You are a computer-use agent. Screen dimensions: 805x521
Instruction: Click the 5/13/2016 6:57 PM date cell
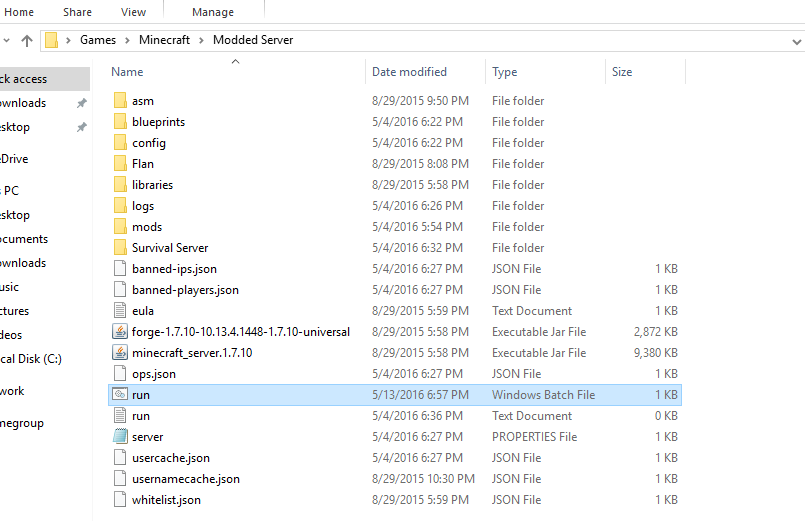click(420, 395)
